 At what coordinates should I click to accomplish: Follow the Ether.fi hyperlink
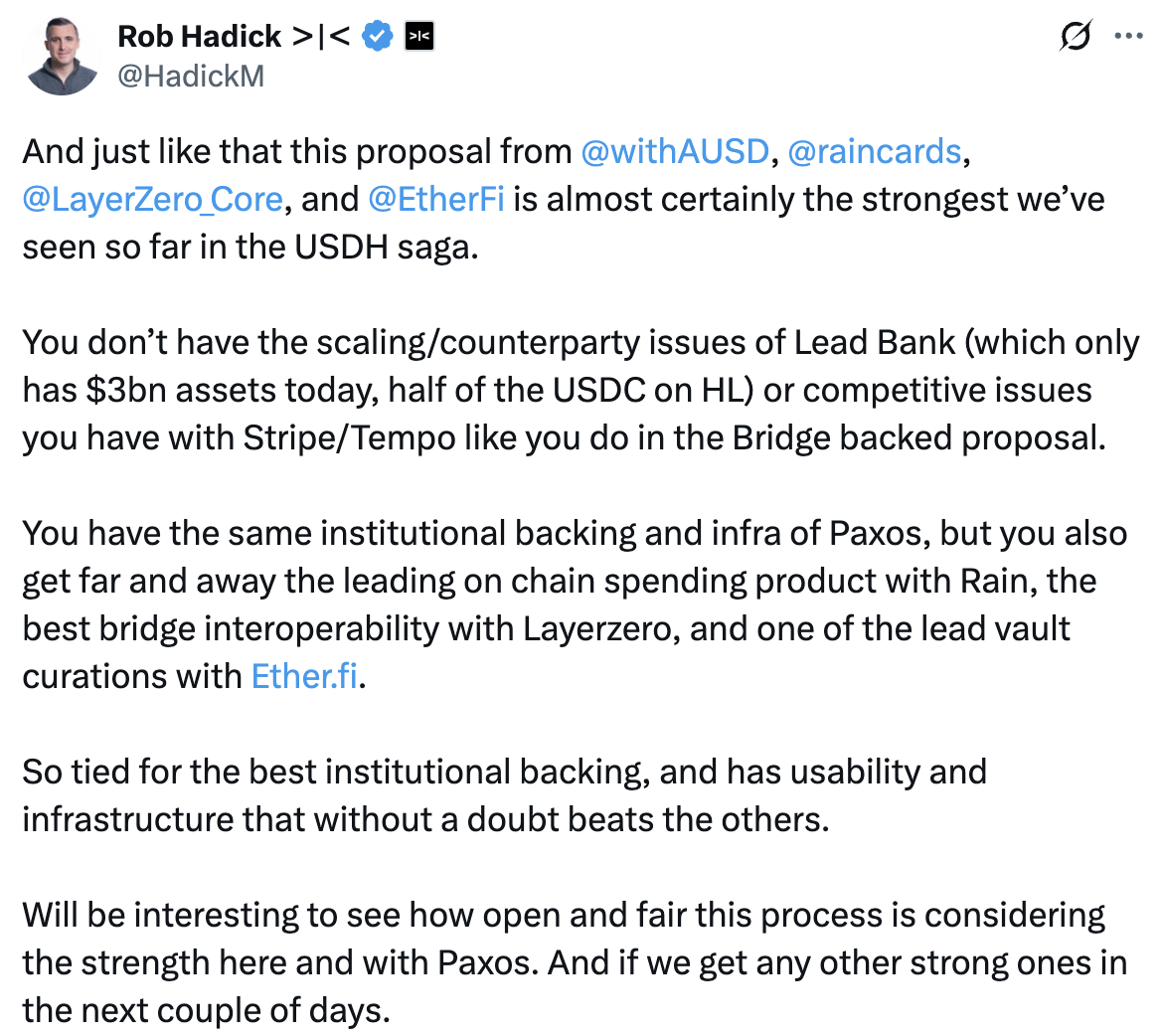point(304,676)
